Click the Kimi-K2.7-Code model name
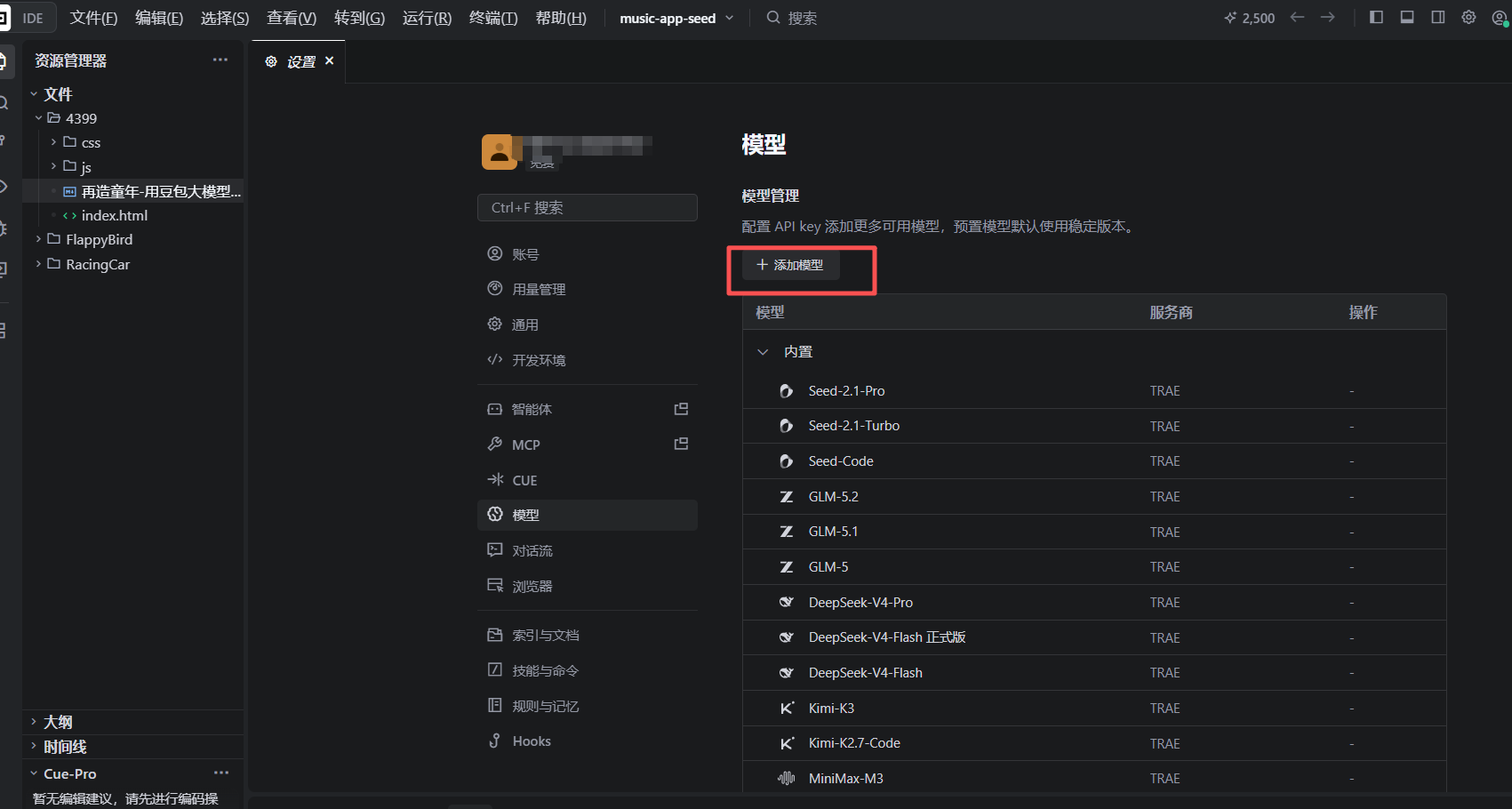Image resolution: width=1512 pixels, height=809 pixels. pos(854,743)
